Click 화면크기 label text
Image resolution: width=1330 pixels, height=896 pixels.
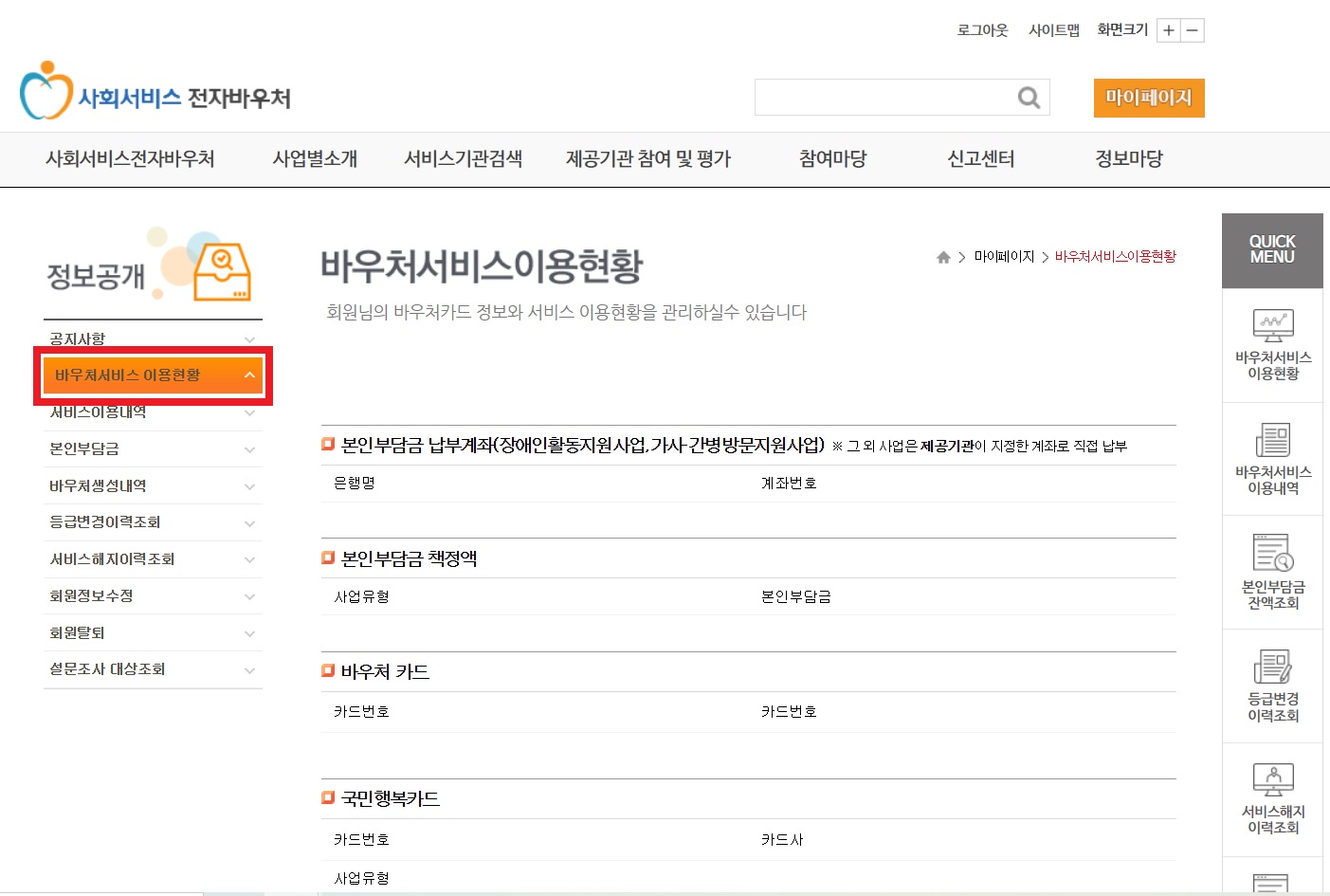click(x=1122, y=30)
